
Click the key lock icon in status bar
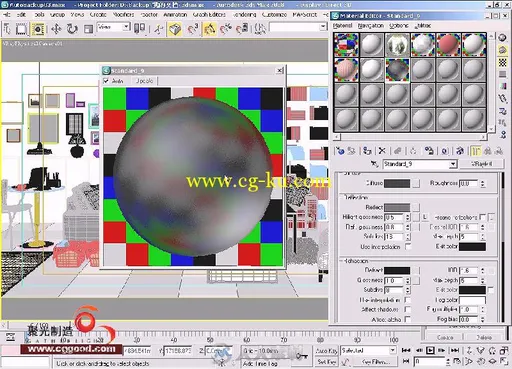pyautogui.click(x=302, y=356)
